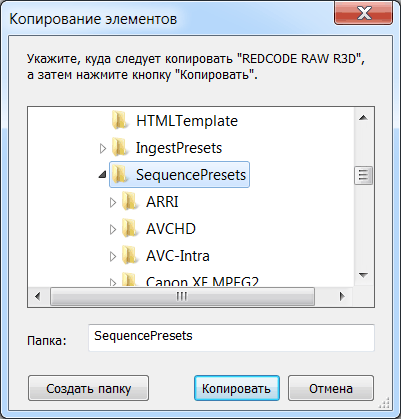Viewport: 401px width, 419px height.
Task: Expand the ARRI folder node
Action: [113, 202]
